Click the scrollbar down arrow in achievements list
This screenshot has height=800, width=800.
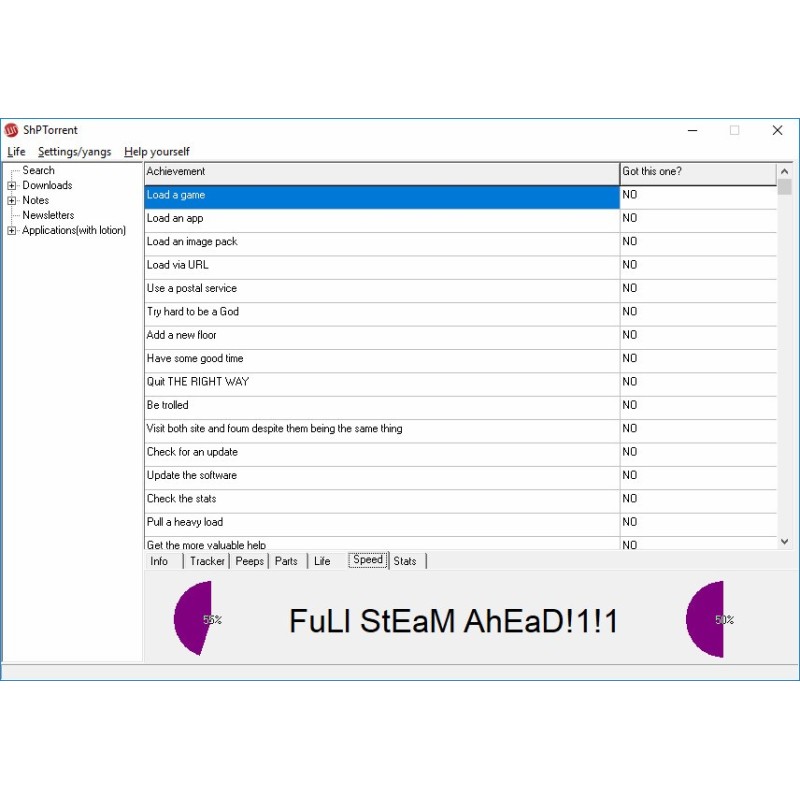[785, 541]
